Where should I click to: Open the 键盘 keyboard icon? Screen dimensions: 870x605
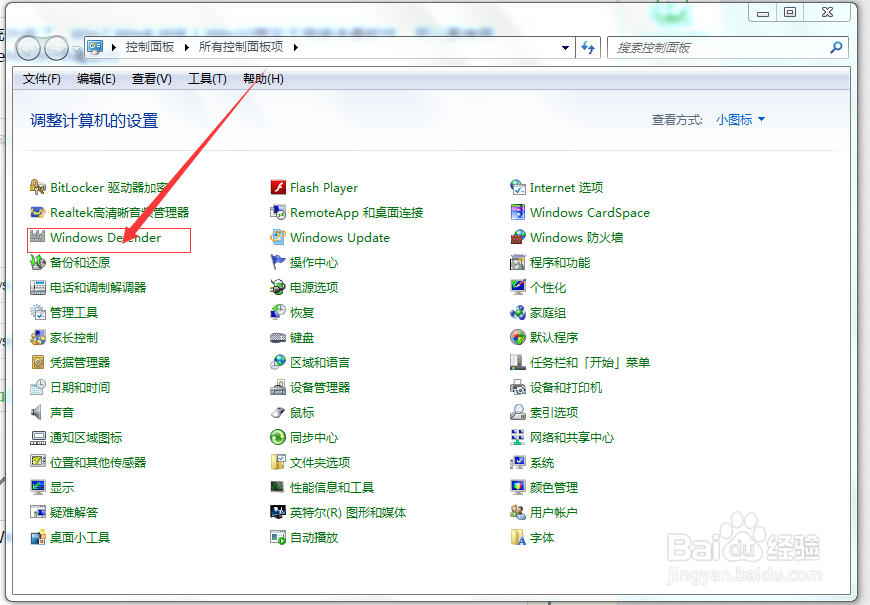(278, 337)
